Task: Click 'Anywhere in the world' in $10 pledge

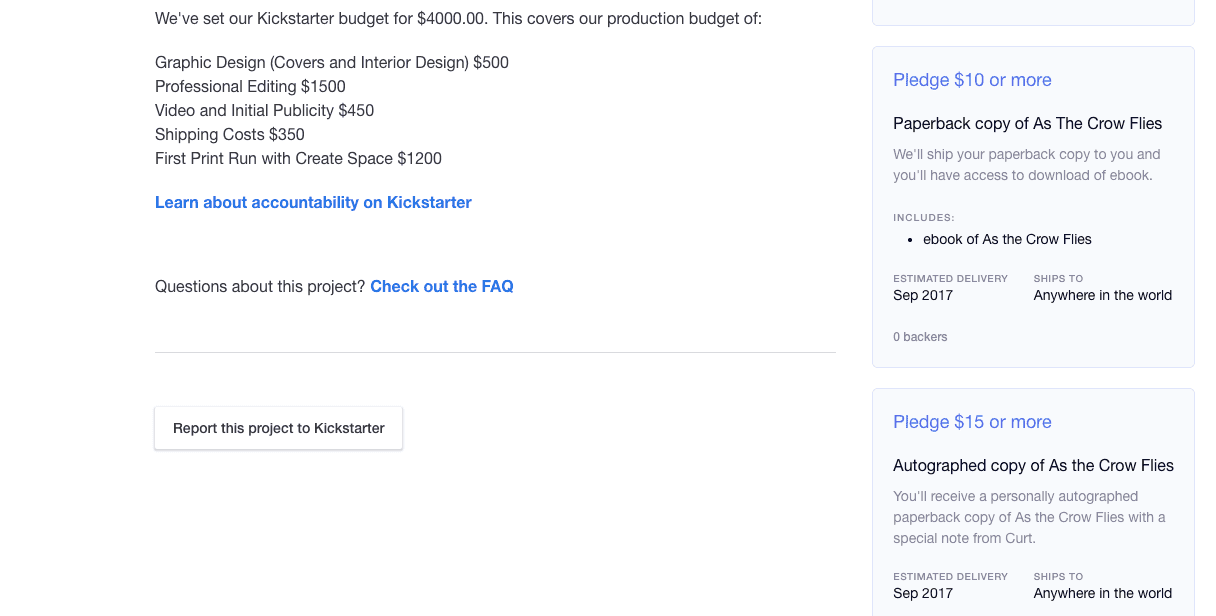Action: point(1103,295)
